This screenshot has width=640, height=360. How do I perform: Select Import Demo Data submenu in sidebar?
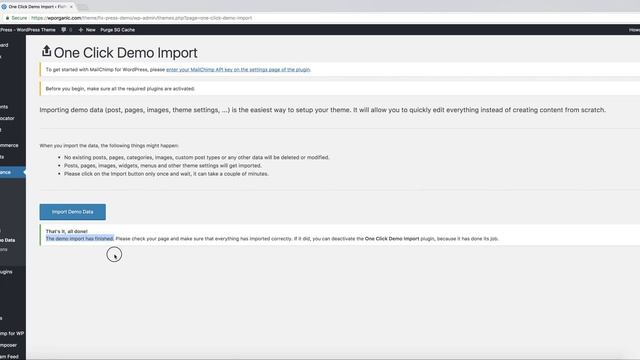point(8,240)
